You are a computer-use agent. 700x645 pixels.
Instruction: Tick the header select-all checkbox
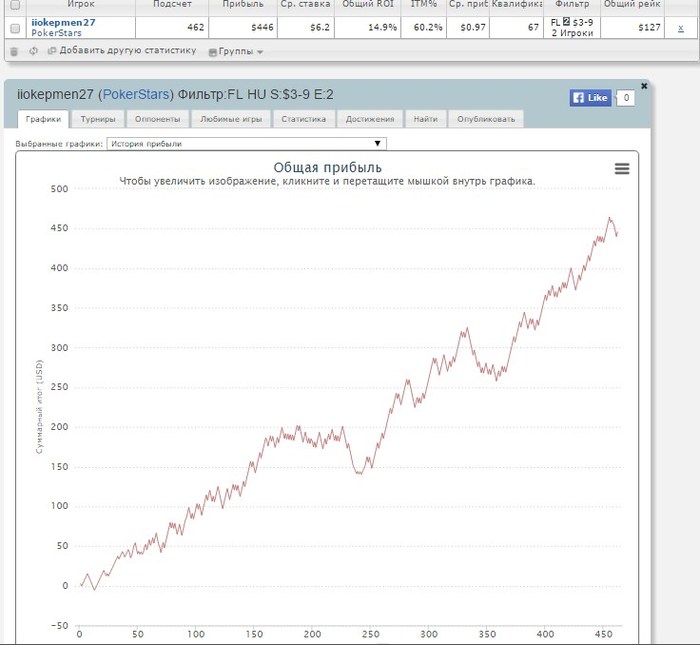(x=15, y=5)
